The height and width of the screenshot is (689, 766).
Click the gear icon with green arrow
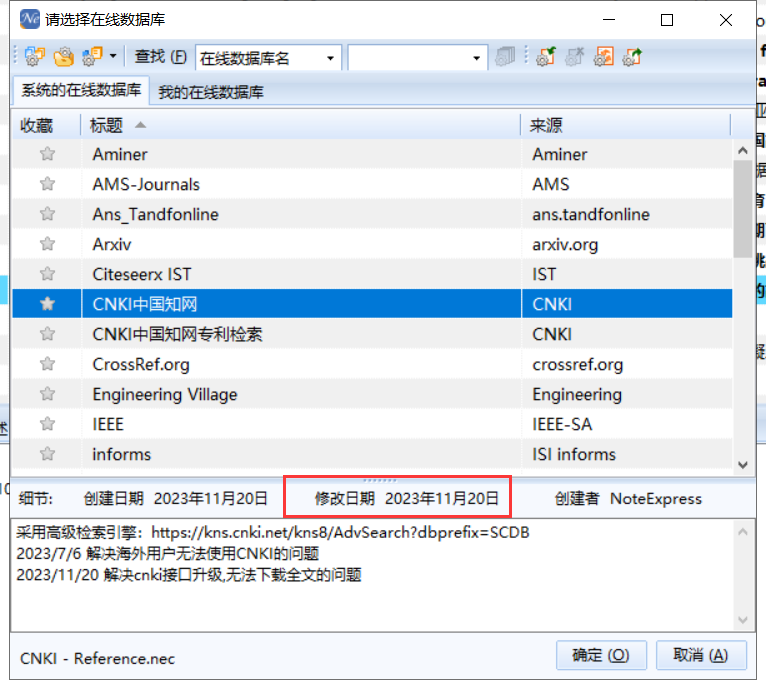click(546, 57)
